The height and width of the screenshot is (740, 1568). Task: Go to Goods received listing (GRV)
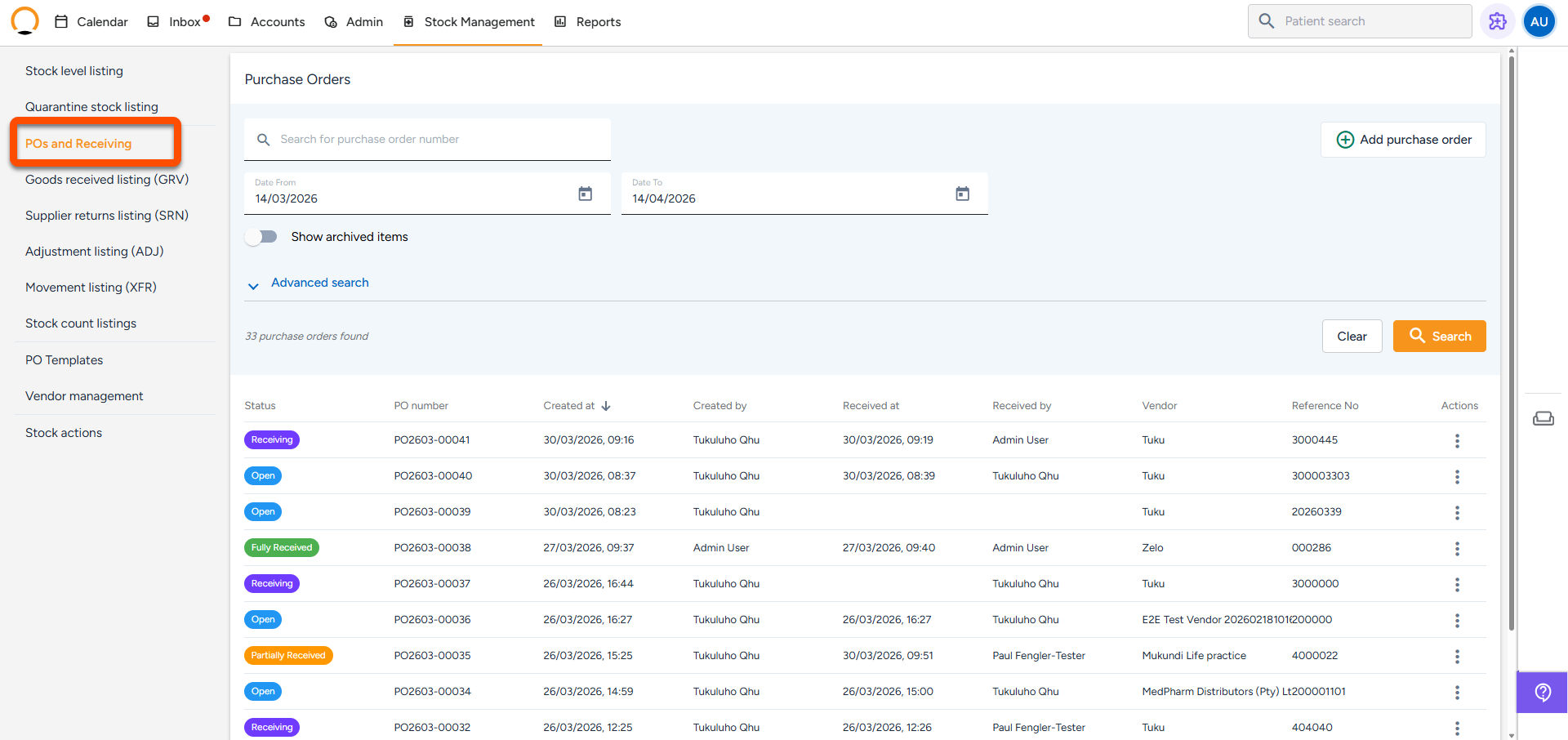pyautogui.click(x=107, y=180)
